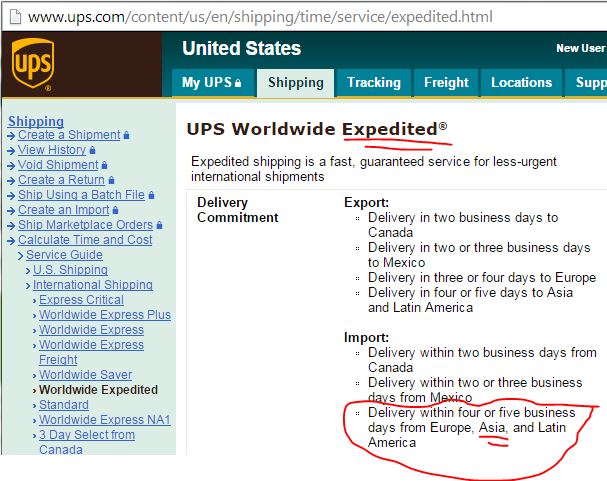Switch to the Tracking tab
This screenshot has height=481, width=607.
pyautogui.click(x=374, y=82)
